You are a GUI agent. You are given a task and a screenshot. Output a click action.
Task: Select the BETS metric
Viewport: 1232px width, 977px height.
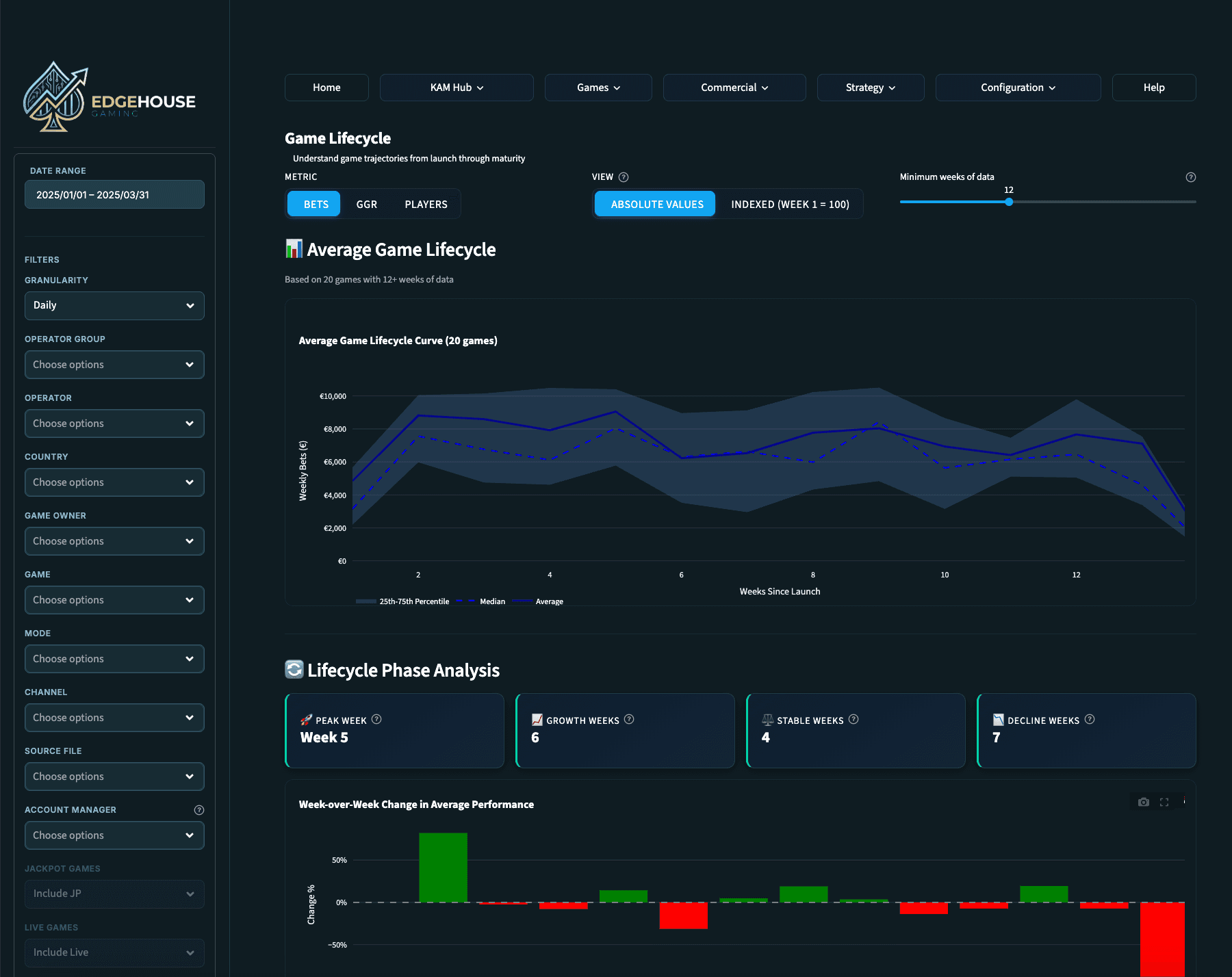click(x=314, y=204)
